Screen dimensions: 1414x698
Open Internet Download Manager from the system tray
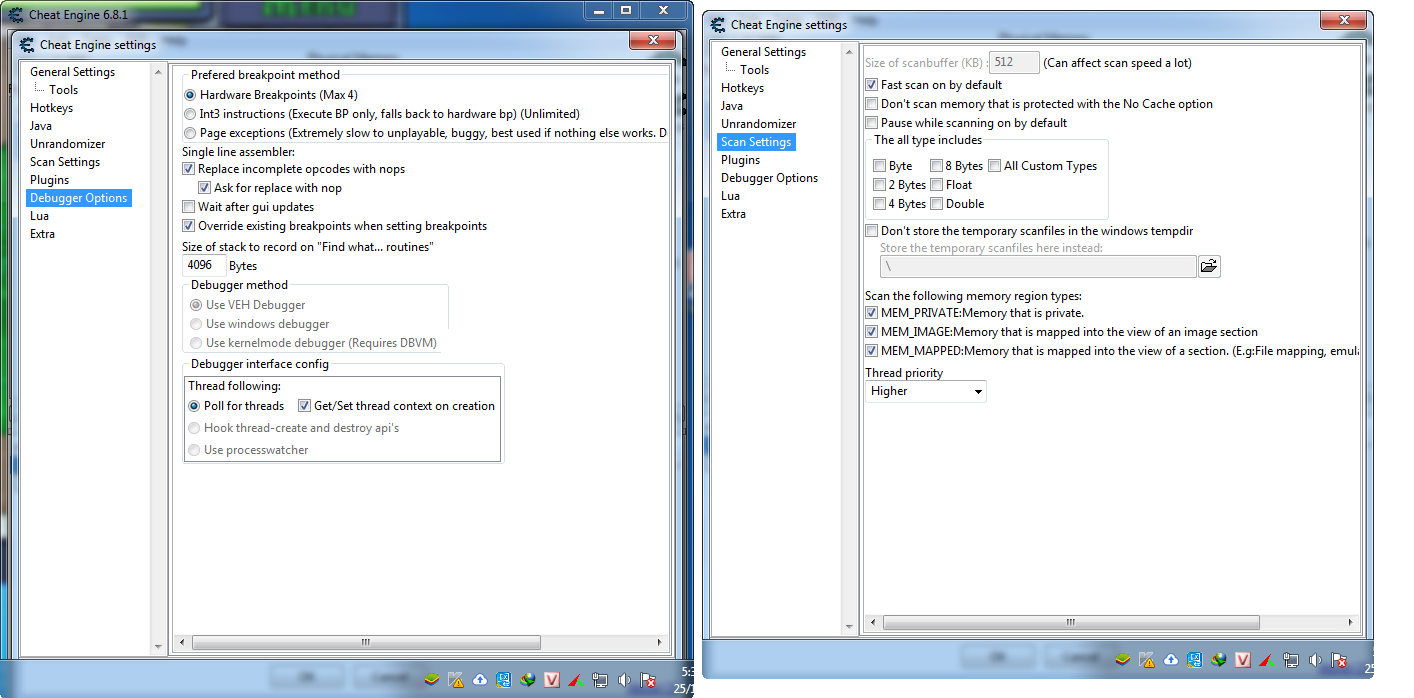1218,660
